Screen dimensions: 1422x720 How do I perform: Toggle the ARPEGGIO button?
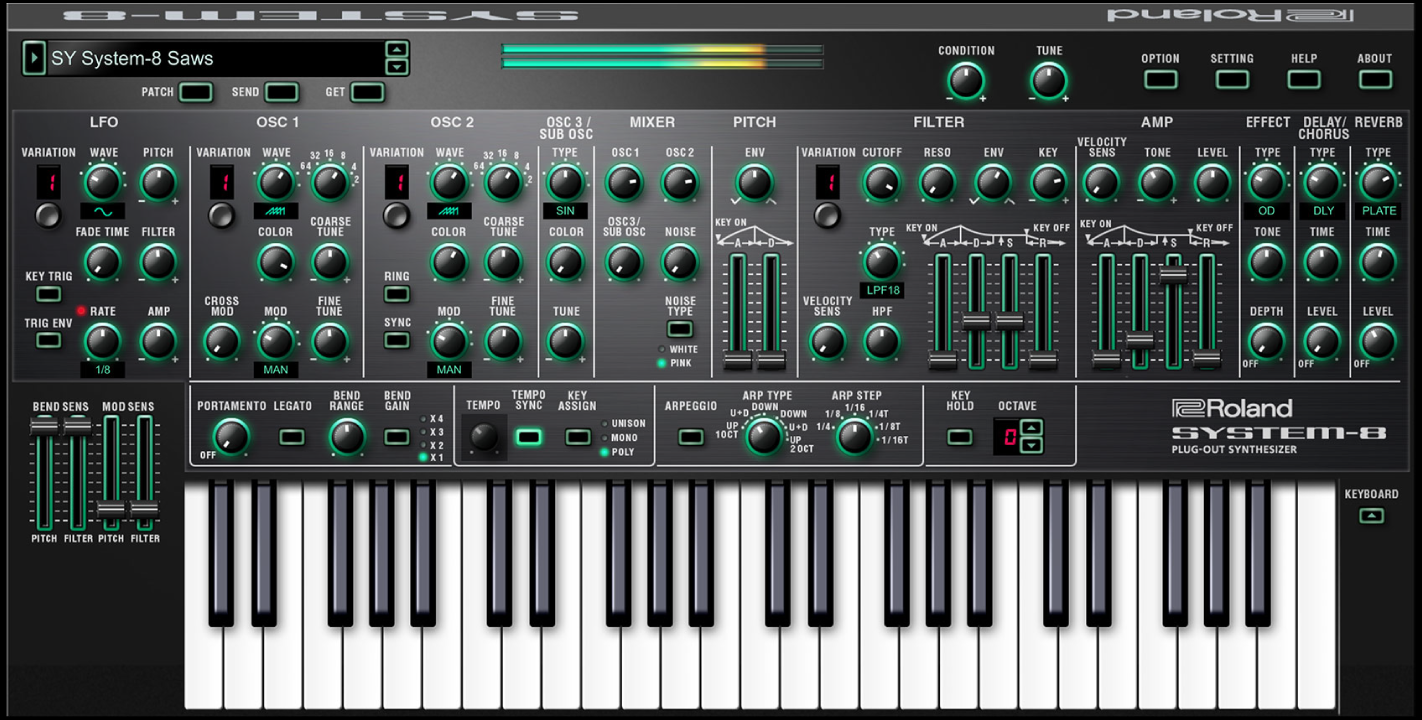pos(691,437)
